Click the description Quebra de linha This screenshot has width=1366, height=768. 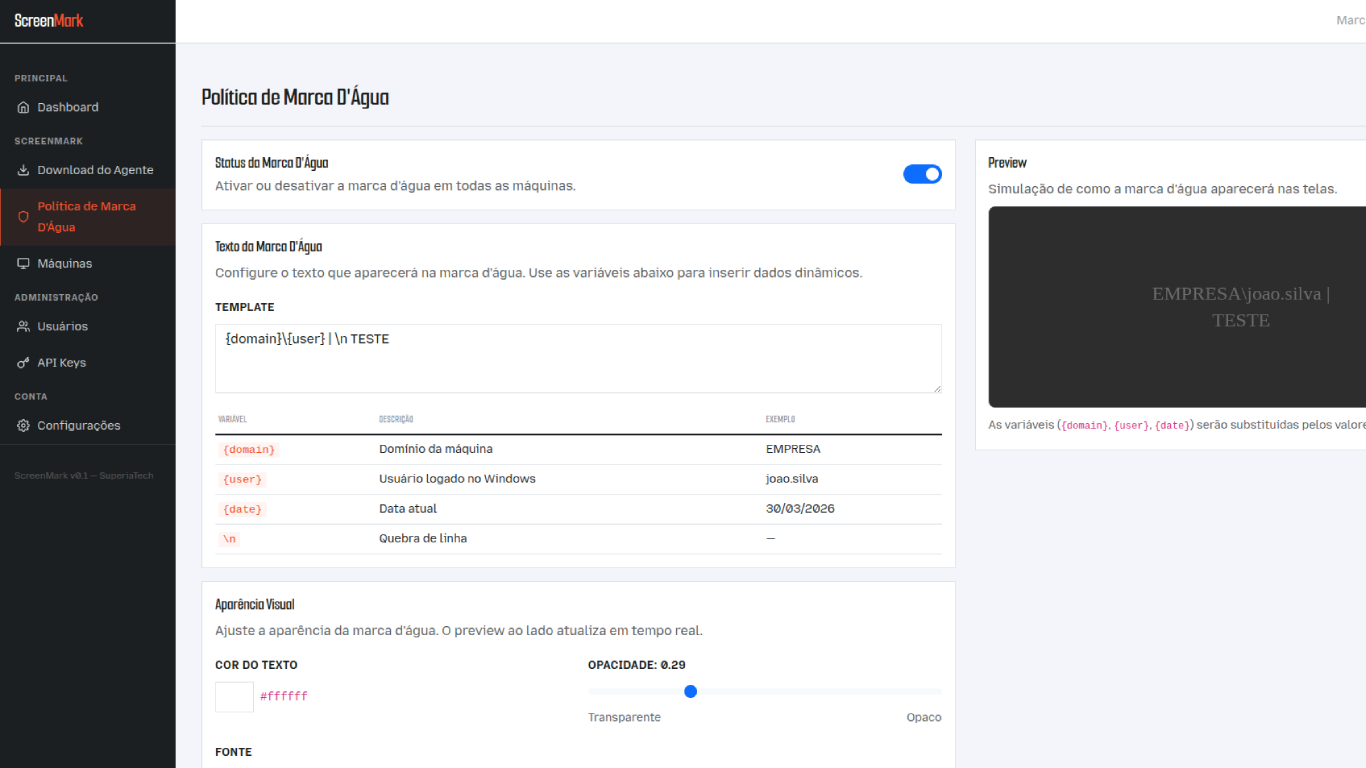pos(423,538)
